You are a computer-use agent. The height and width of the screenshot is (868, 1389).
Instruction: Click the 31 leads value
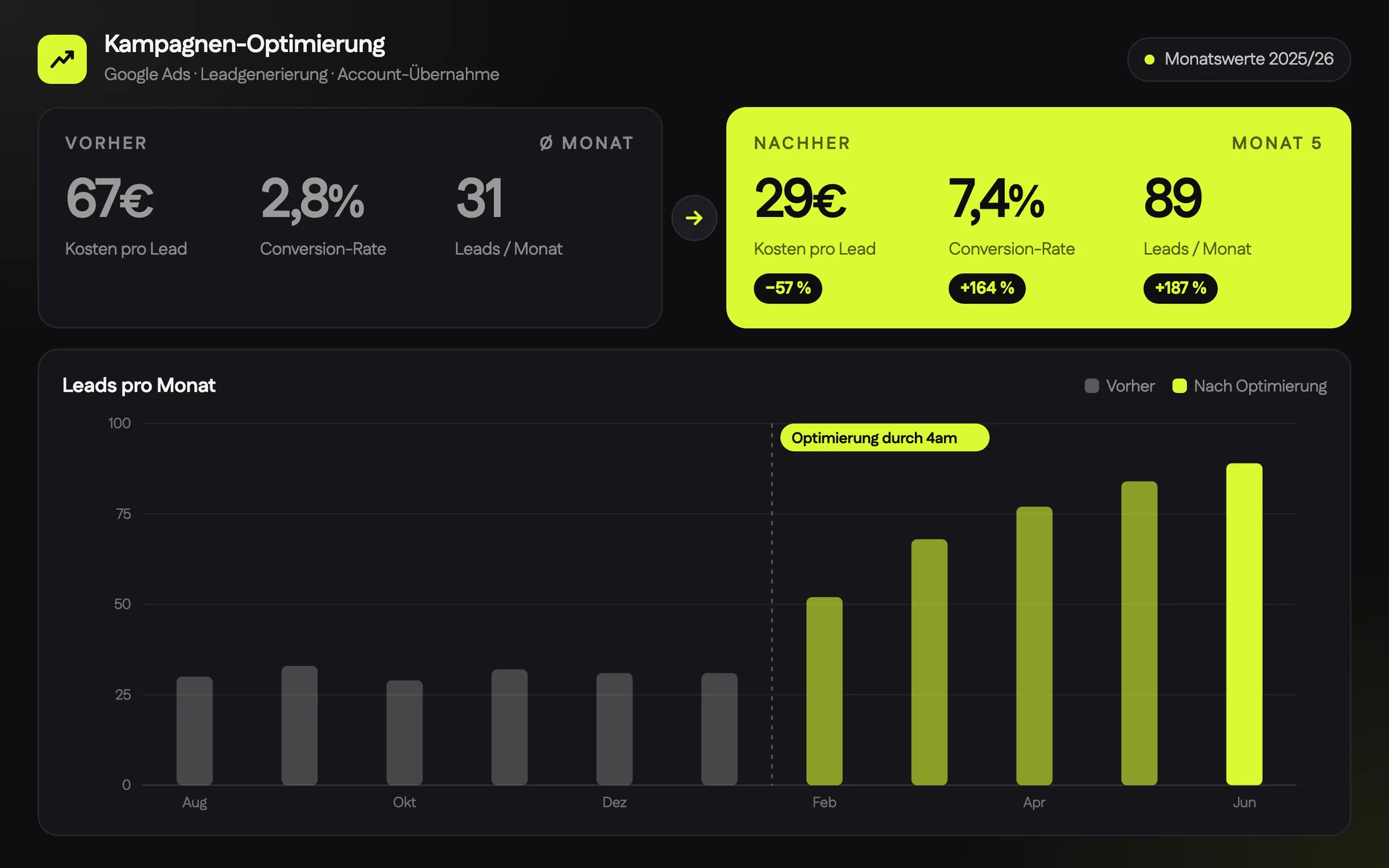point(479,198)
